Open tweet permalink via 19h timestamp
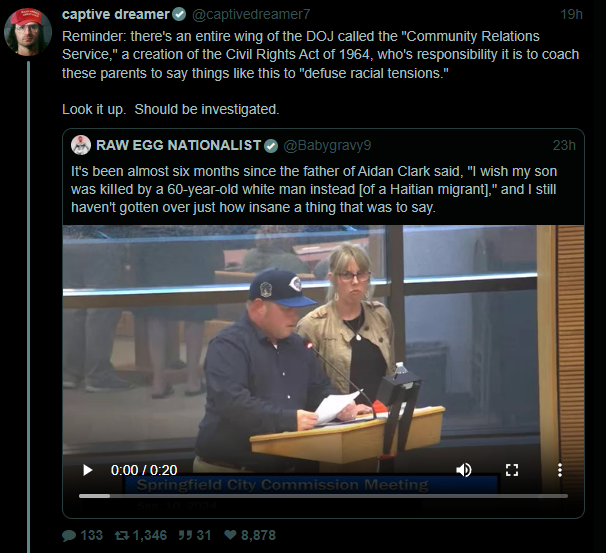 (x=571, y=14)
